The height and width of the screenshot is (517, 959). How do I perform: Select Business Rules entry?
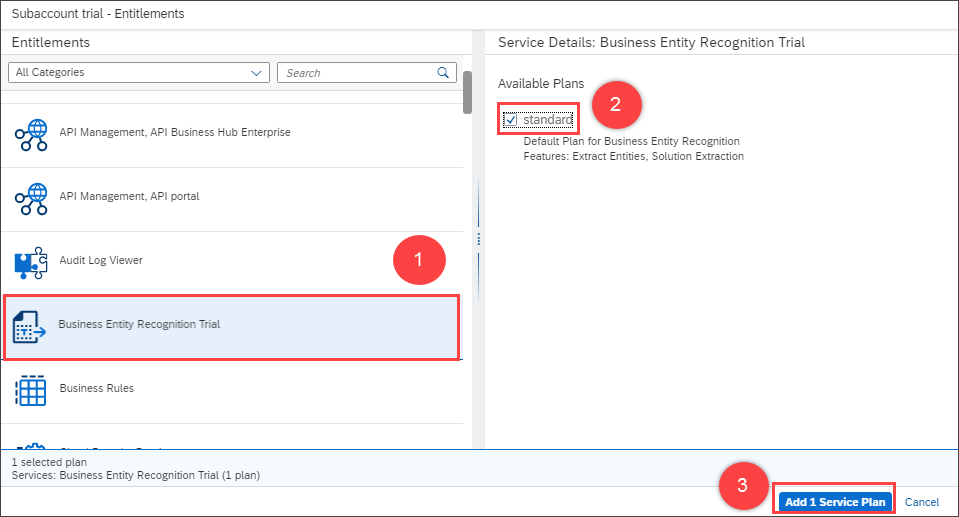pyautogui.click(x=232, y=391)
